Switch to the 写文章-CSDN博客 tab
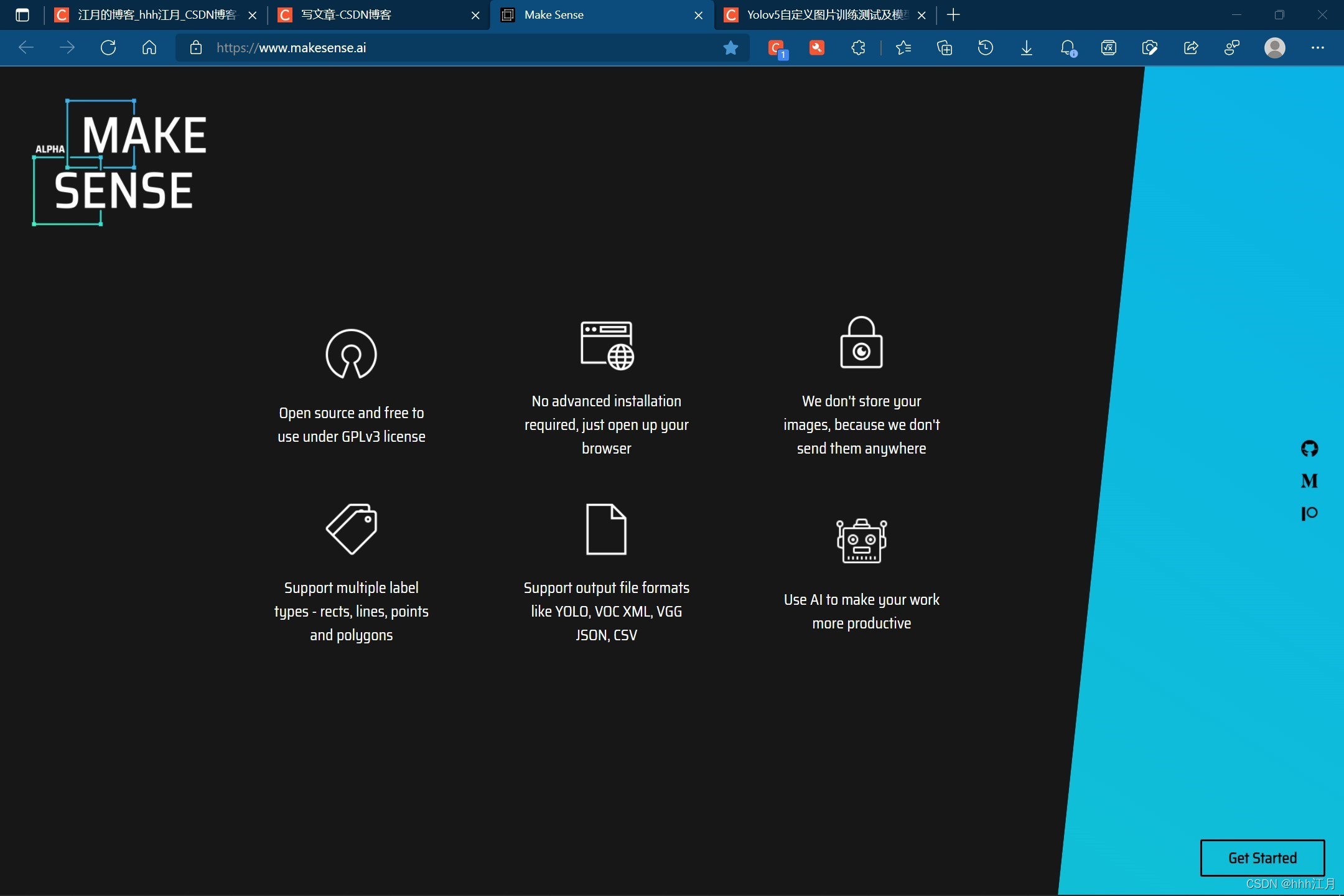Screen dimensions: 1344x896 click(379, 15)
